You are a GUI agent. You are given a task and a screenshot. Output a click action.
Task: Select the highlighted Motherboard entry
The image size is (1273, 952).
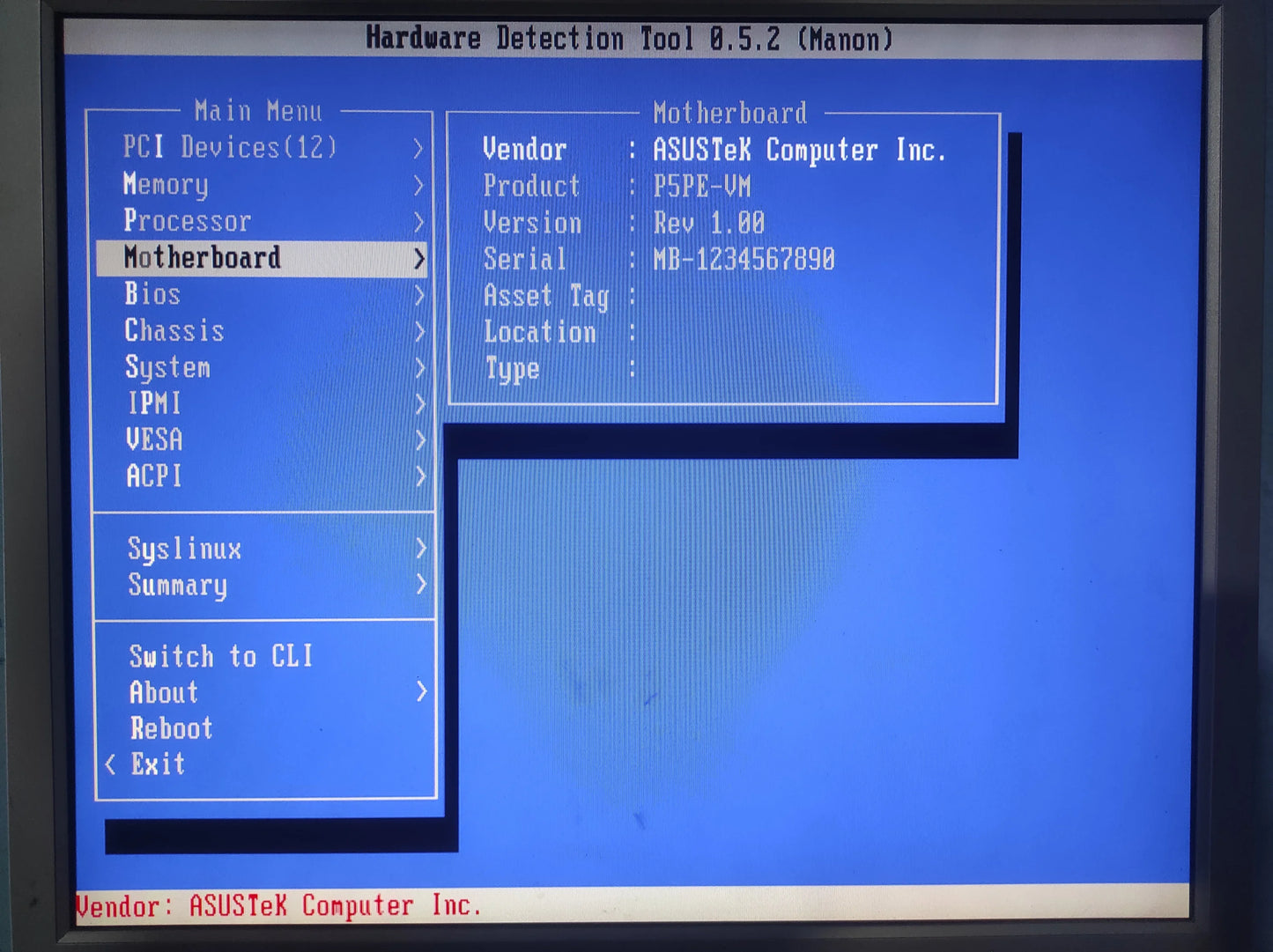click(x=261, y=258)
